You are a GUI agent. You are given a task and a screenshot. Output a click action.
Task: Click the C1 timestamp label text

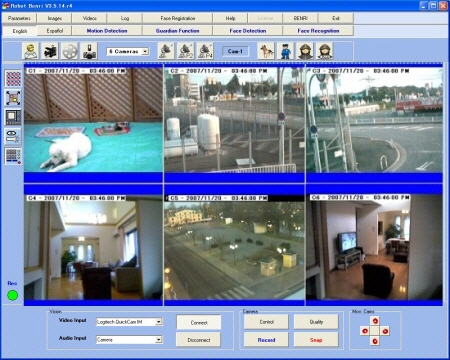pyautogui.click(x=76, y=71)
